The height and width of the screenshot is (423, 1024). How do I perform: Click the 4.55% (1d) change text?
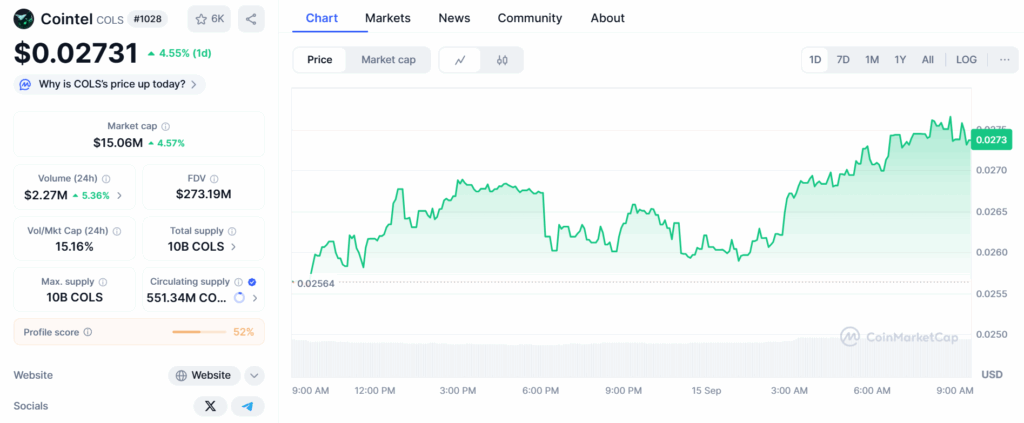184,53
